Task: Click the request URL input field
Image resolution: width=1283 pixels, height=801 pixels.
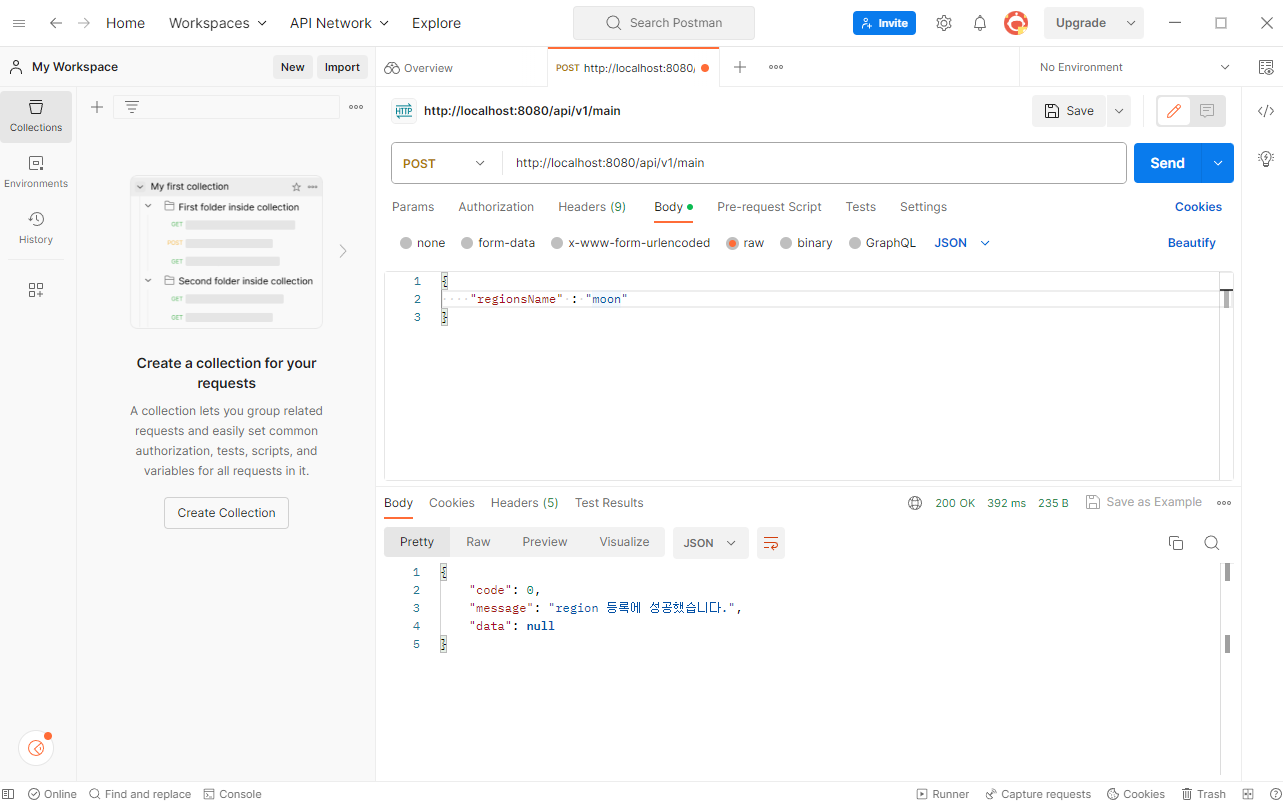Action: (814, 163)
